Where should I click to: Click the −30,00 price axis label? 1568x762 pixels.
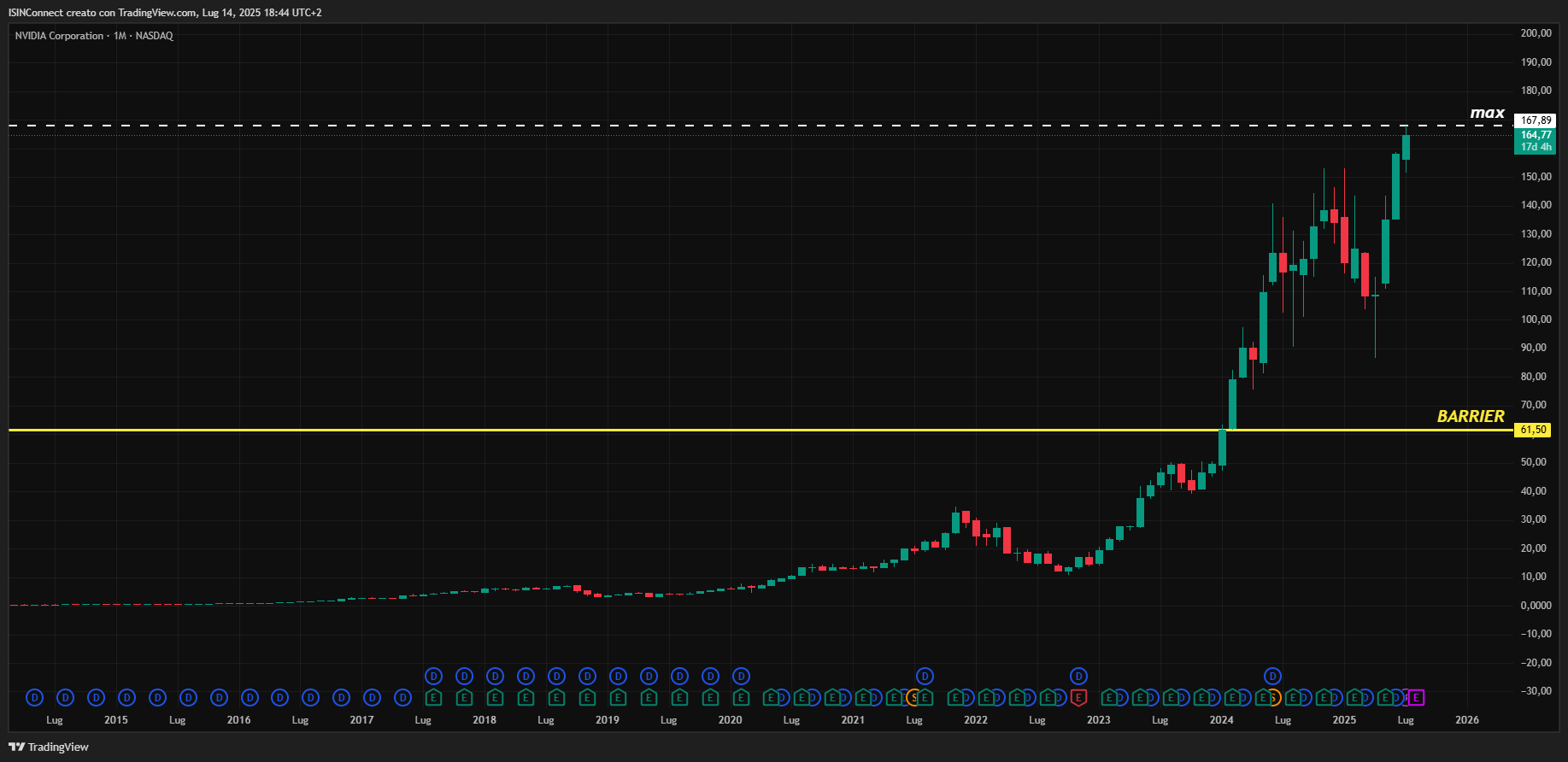(x=1535, y=691)
